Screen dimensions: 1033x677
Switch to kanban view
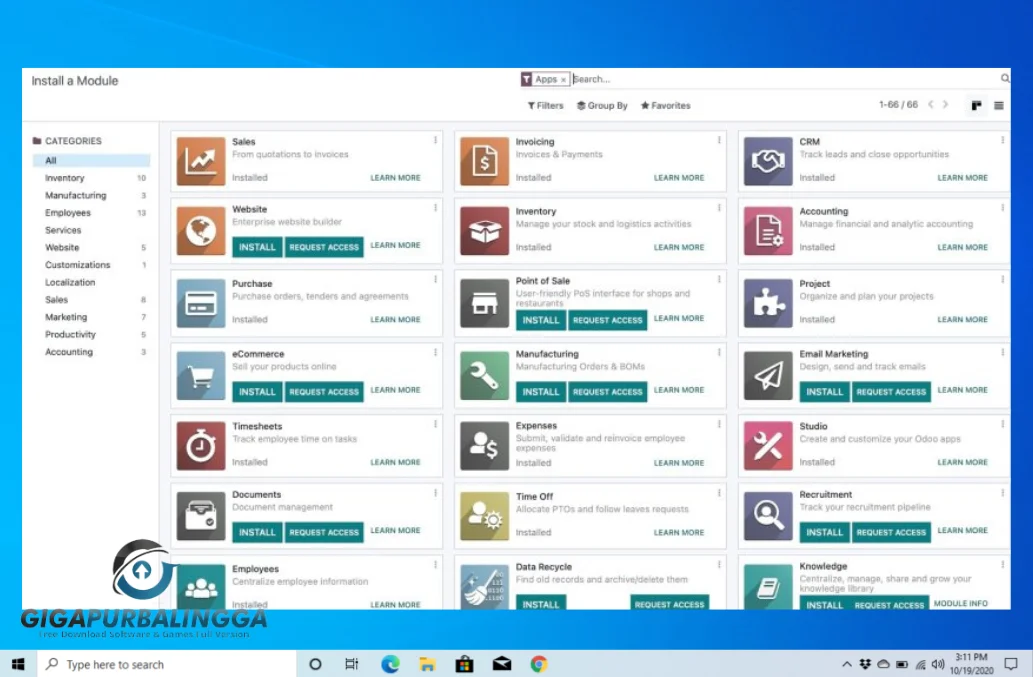point(976,105)
